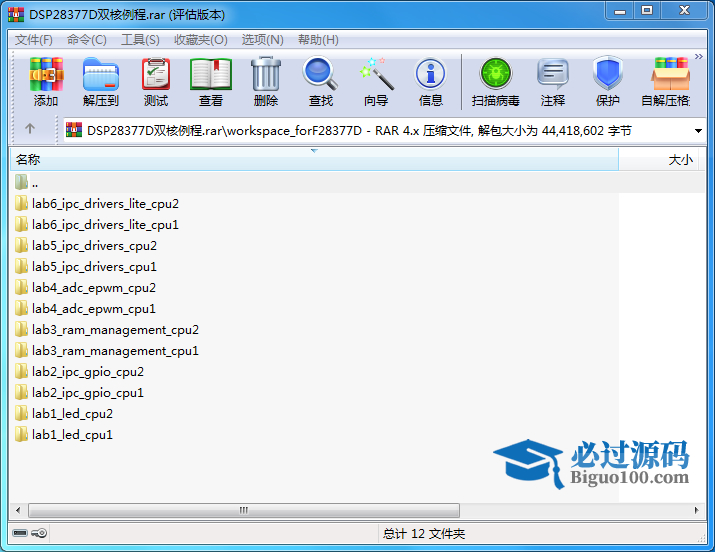Click the horizontal scrollbar at bottom
The image size is (715, 552).
click(241, 511)
